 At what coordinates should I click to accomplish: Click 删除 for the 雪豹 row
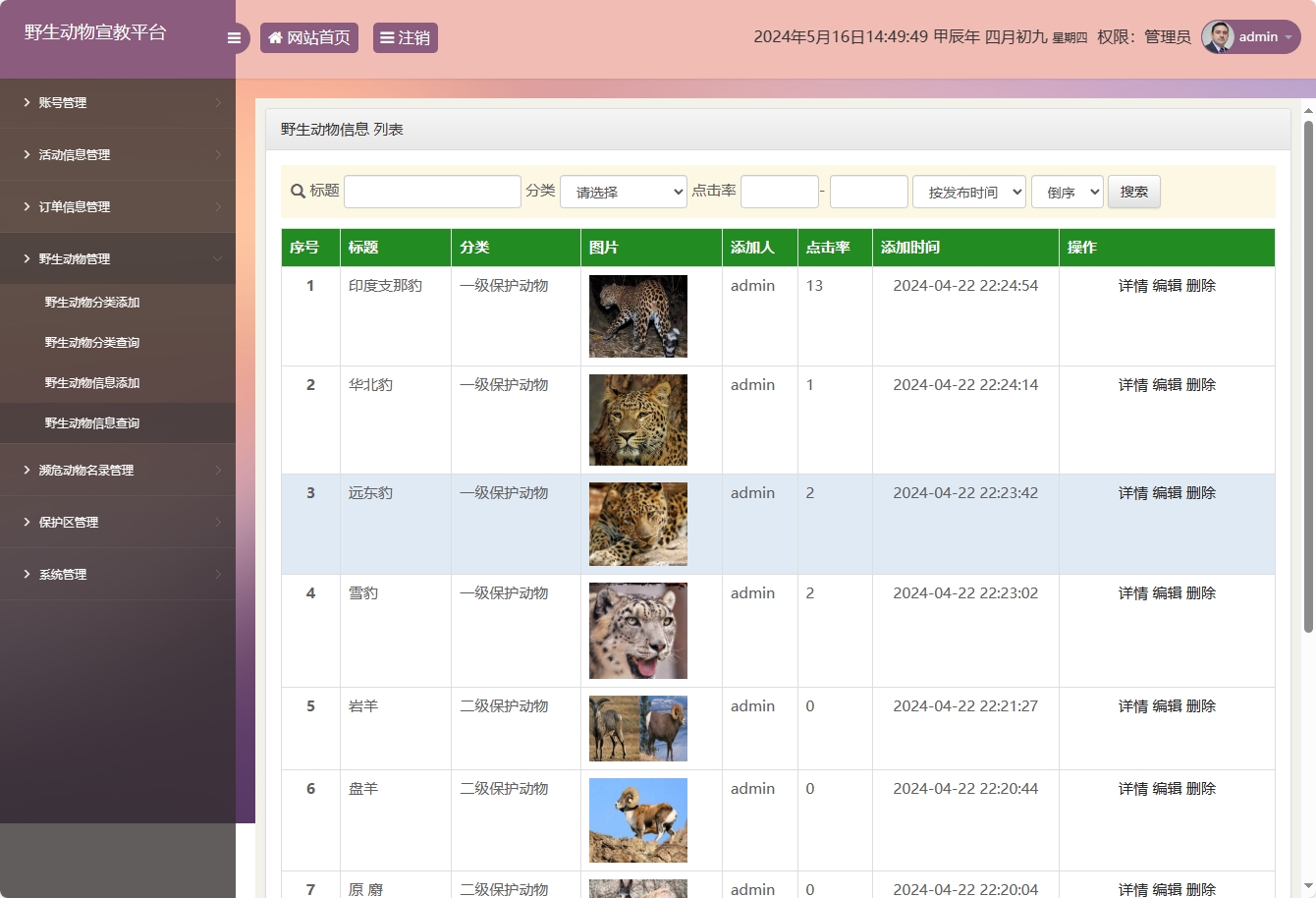pyautogui.click(x=1201, y=593)
